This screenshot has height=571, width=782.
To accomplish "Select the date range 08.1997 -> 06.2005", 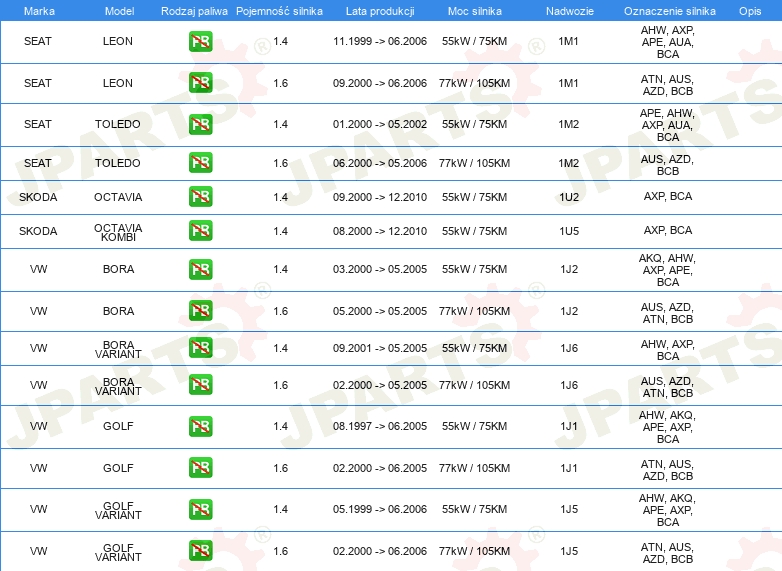I will coord(380,426).
